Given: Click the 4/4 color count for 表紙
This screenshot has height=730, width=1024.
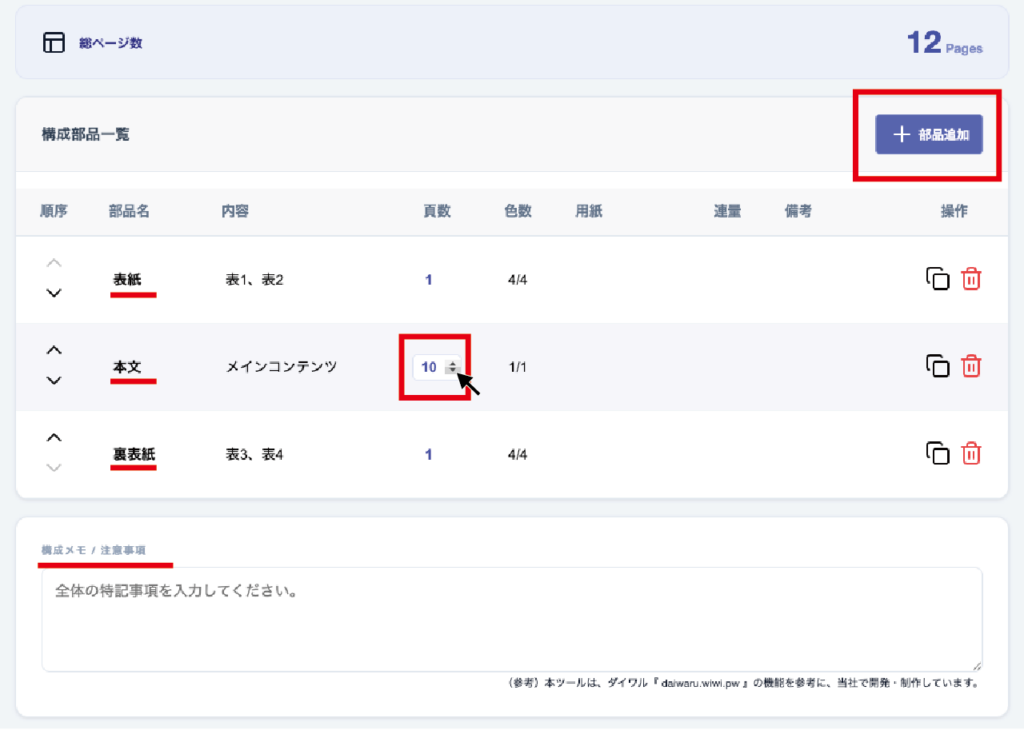Looking at the screenshot, I should [517, 280].
